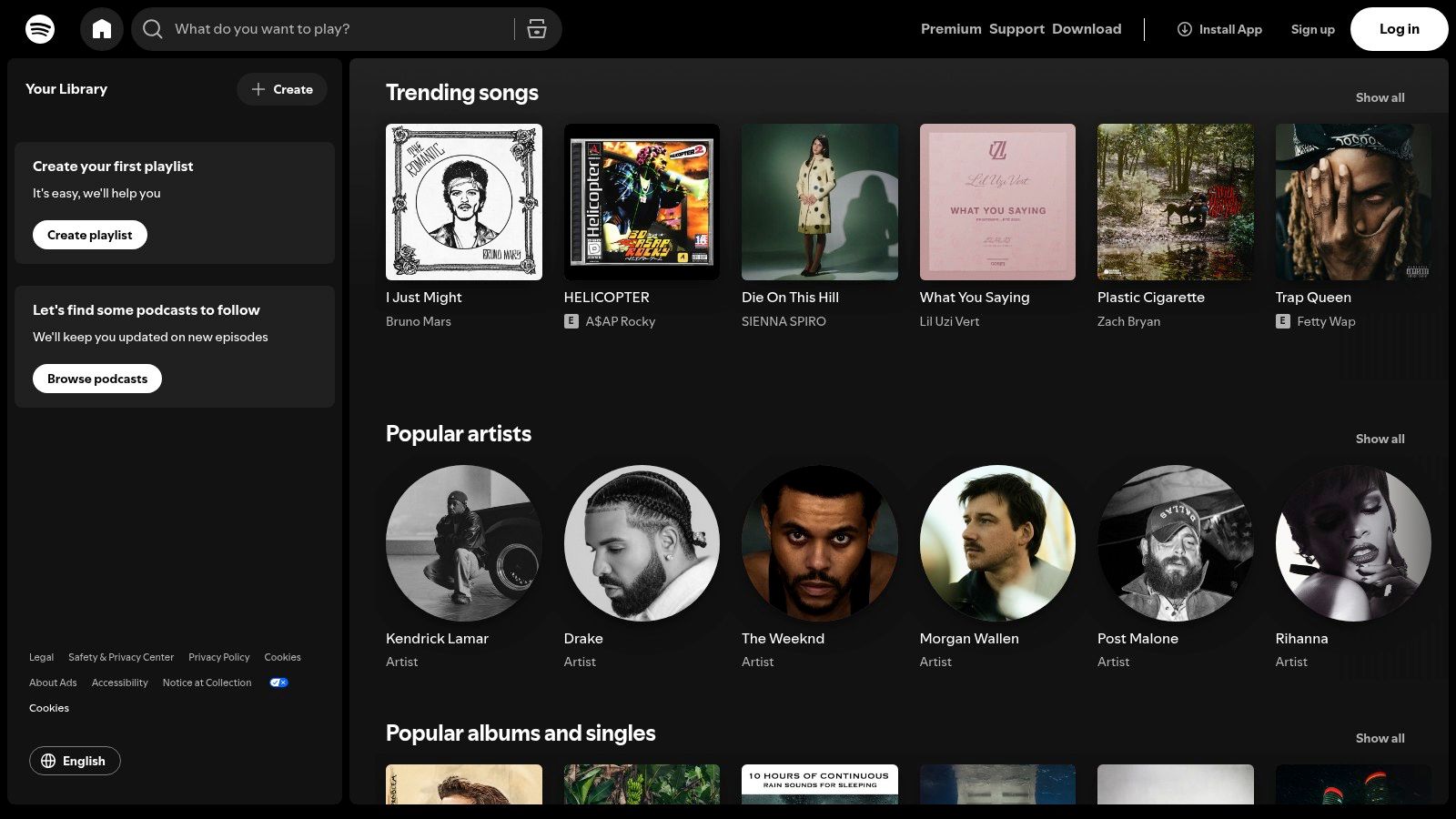Image resolution: width=1456 pixels, height=819 pixels.
Task: Open the English language selector
Action: pyautogui.click(x=75, y=761)
